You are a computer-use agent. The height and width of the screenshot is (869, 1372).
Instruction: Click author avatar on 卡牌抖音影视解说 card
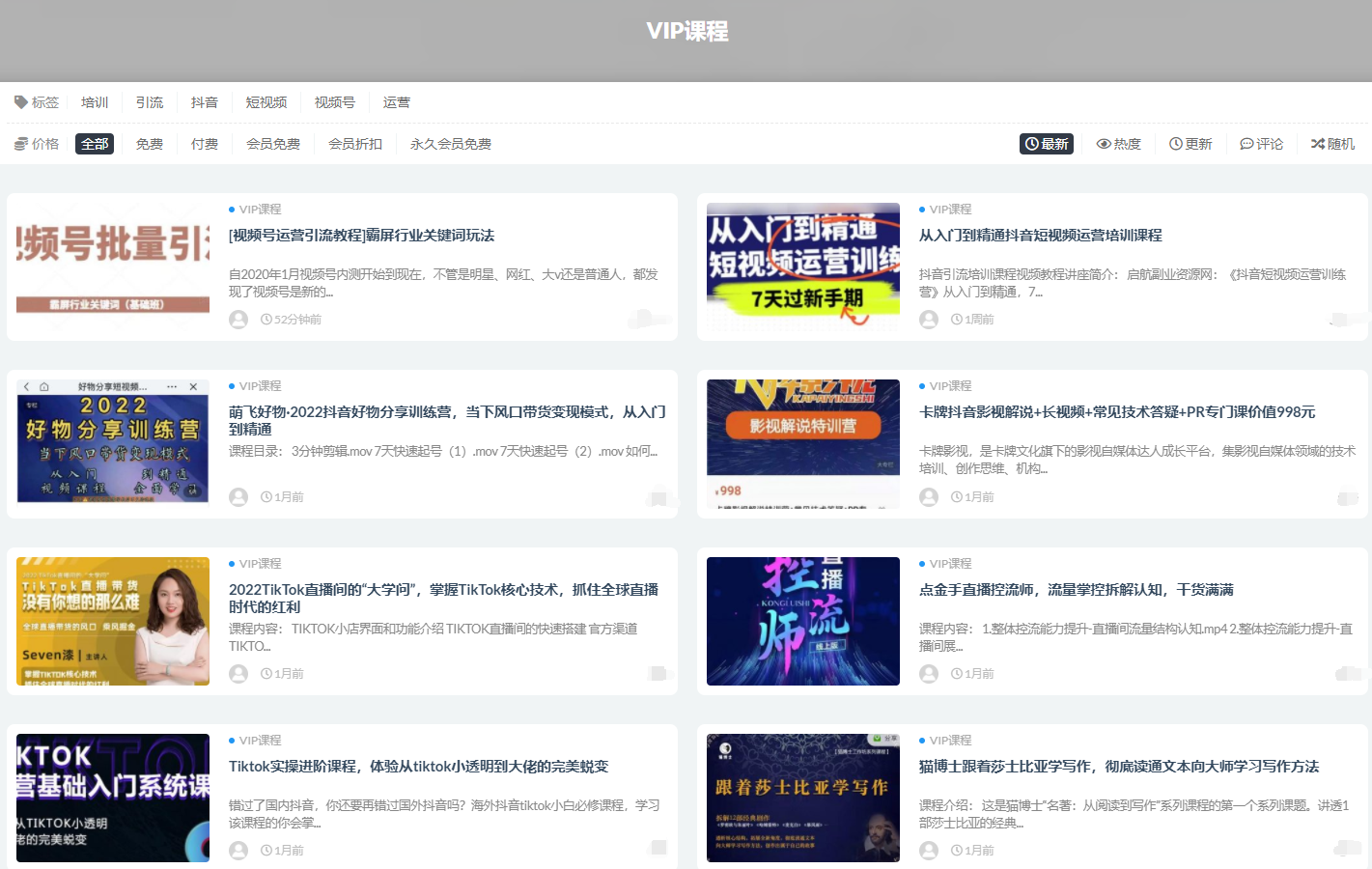point(929,497)
